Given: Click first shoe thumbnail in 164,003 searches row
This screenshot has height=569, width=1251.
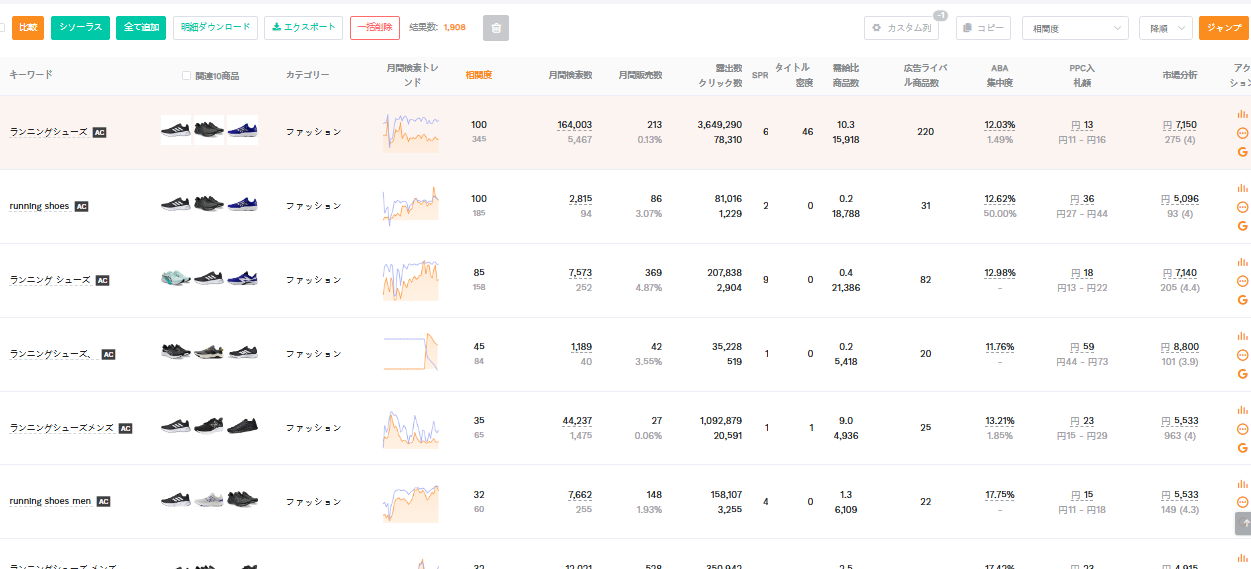Looking at the screenshot, I should [x=176, y=131].
